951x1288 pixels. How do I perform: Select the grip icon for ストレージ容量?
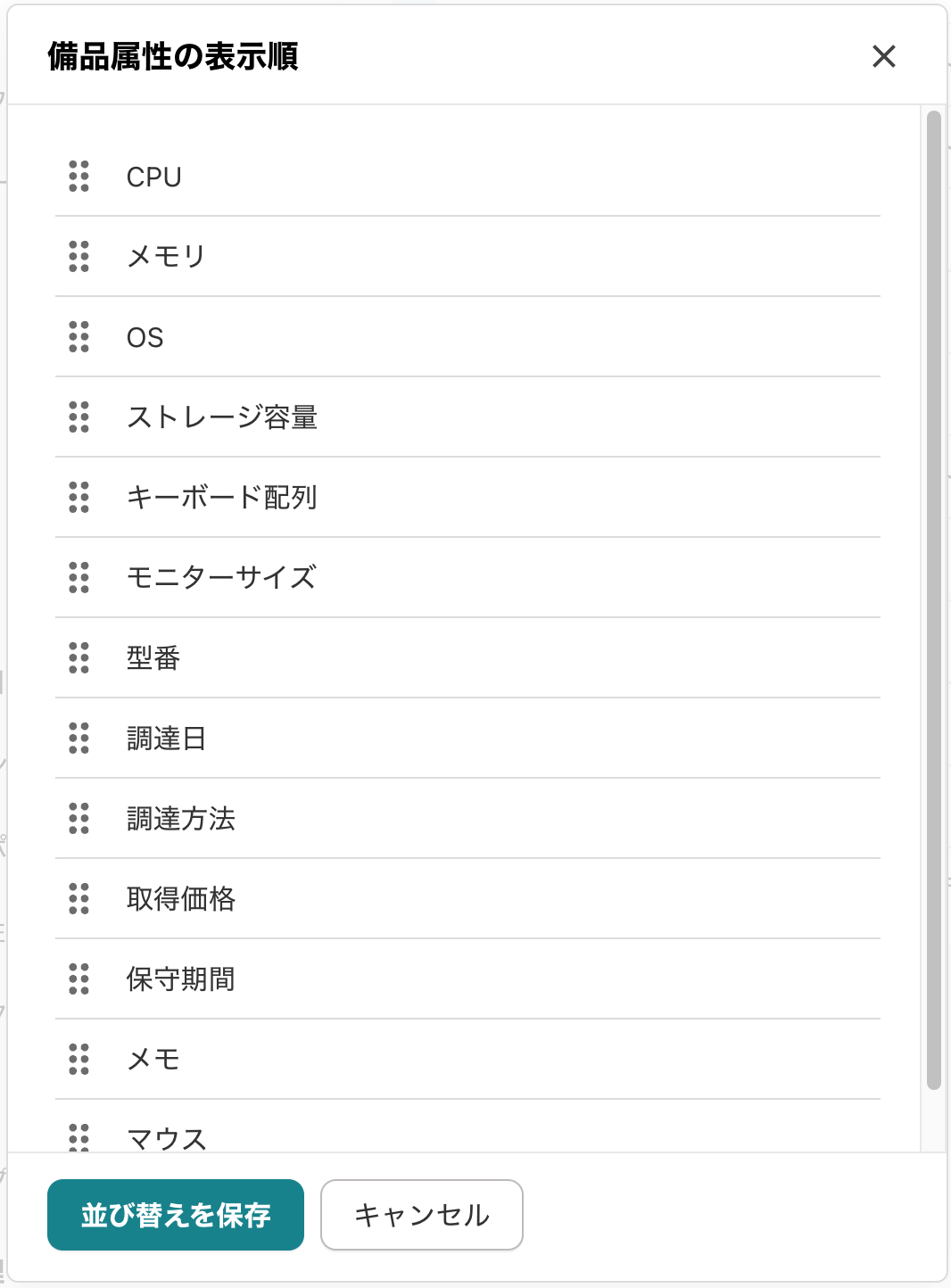pos(79,417)
